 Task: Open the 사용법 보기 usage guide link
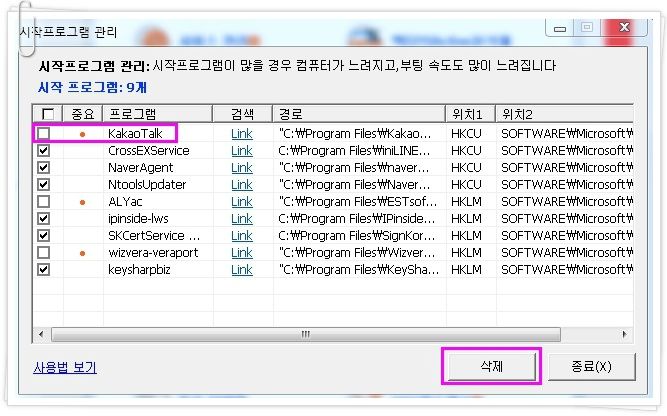coord(65,367)
